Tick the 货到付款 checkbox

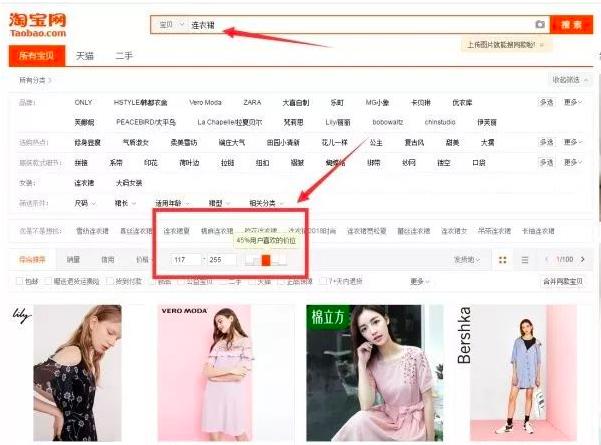click(110, 281)
